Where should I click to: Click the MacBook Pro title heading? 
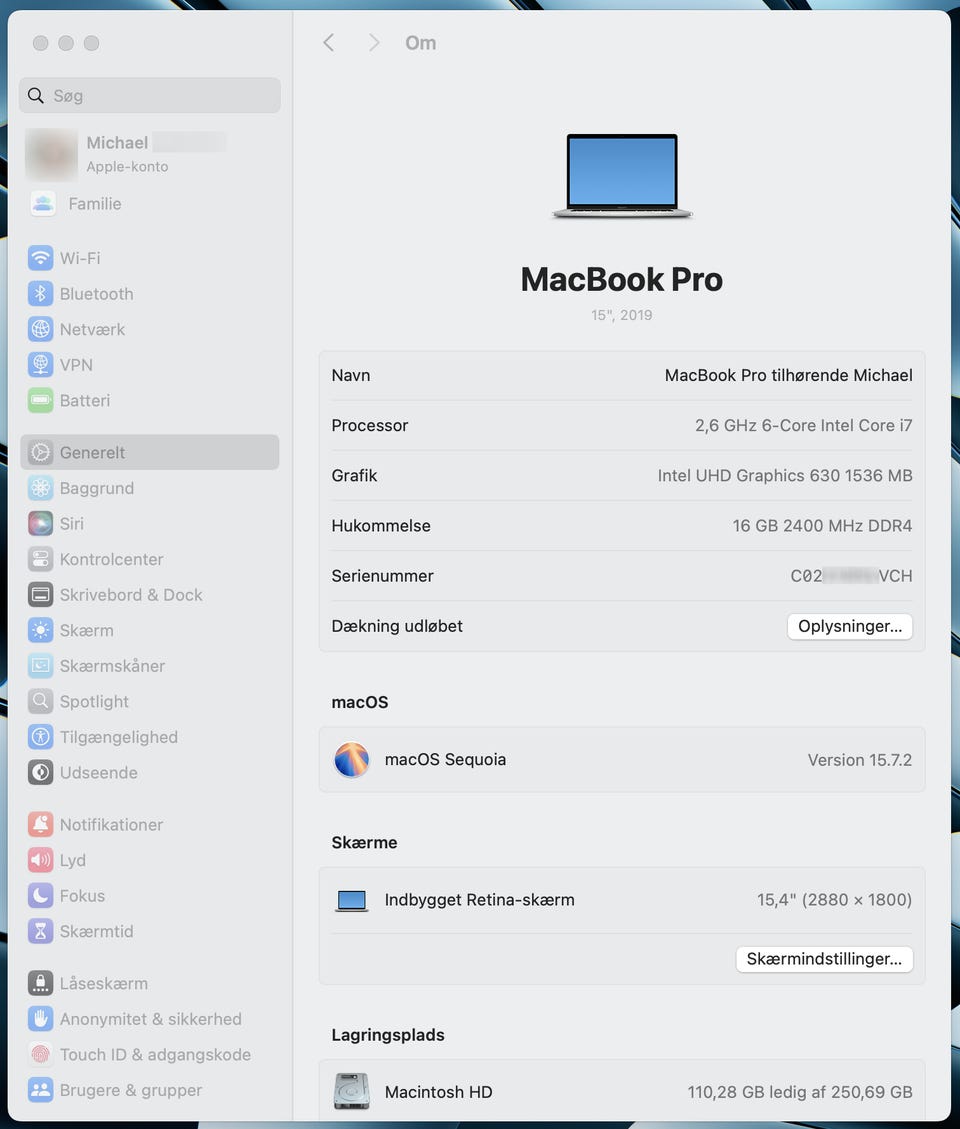622,279
